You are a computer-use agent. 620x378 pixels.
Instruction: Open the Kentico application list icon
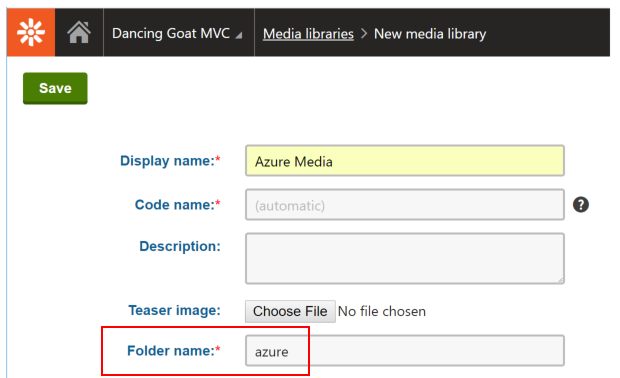[31, 32]
